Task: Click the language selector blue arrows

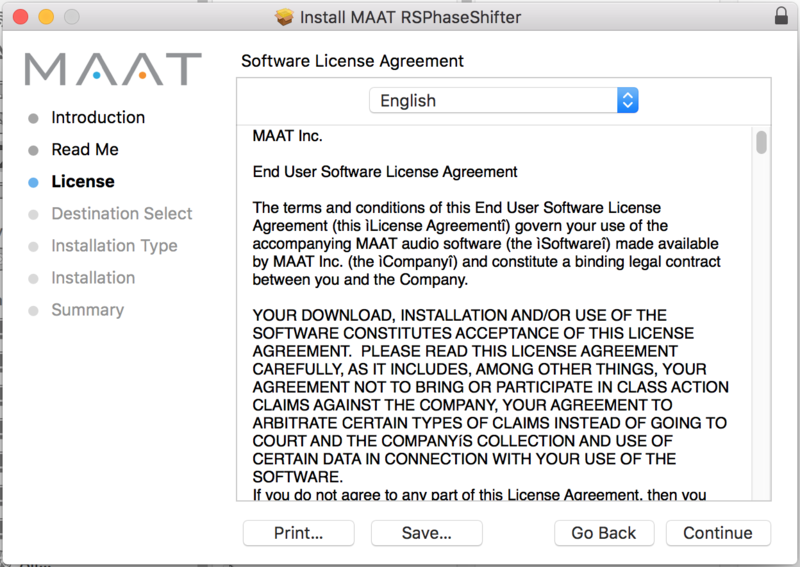Action: [x=627, y=100]
